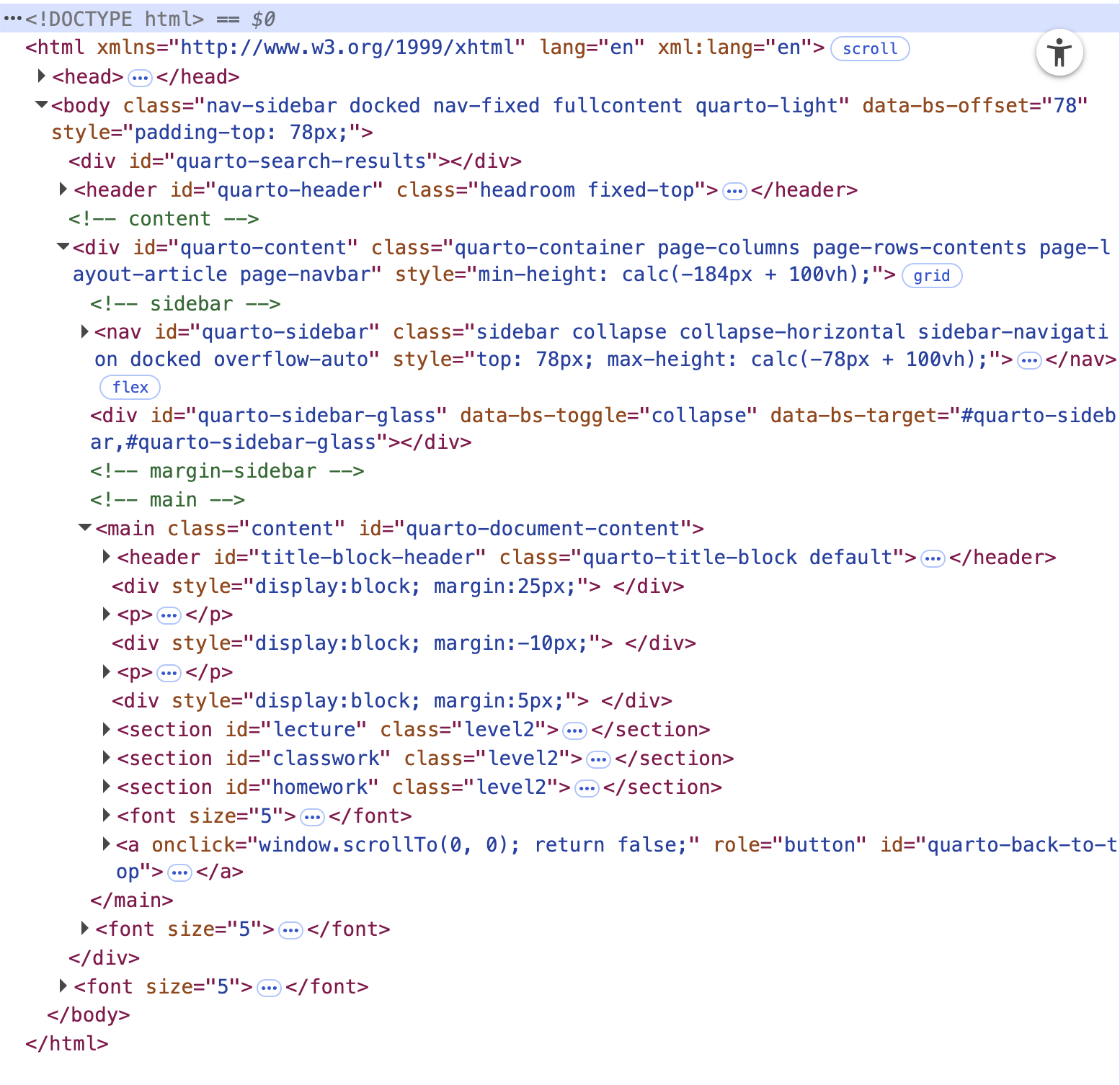Collapse the main content element
1120x1085 pixels.
(x=85, y=528)
